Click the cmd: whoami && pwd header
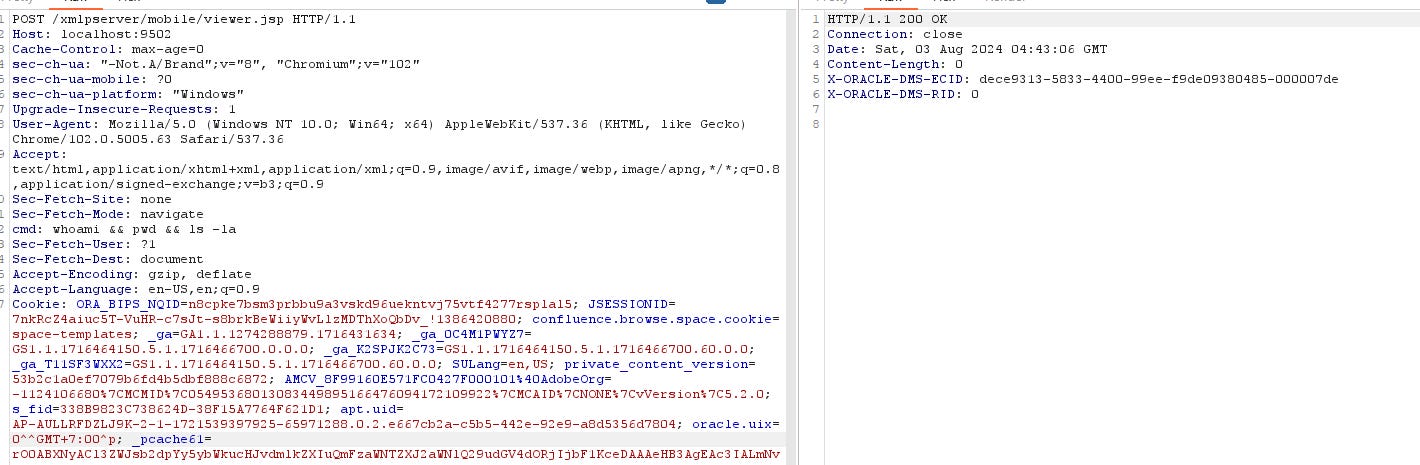 click(124, 229)
